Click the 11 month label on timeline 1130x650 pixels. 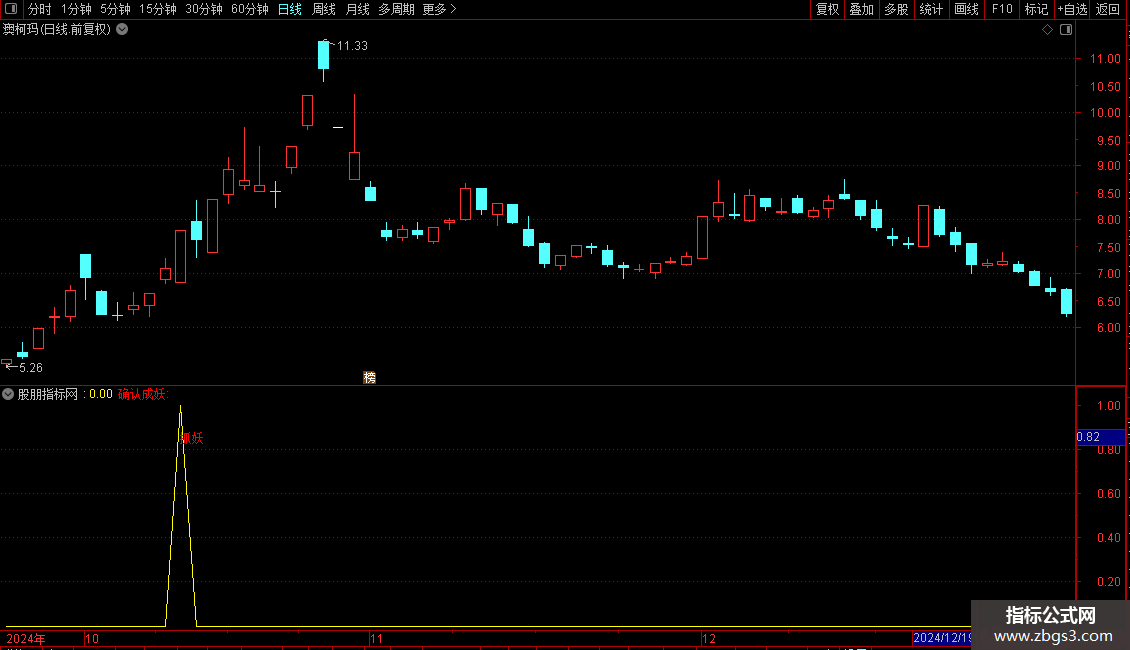pyautogui.click(x=376, y=638)
